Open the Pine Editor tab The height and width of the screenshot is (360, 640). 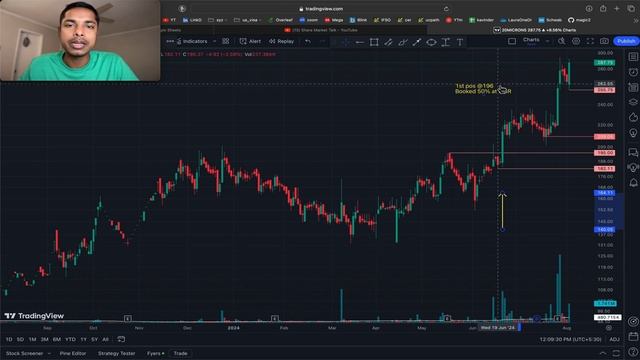point(73,353)
